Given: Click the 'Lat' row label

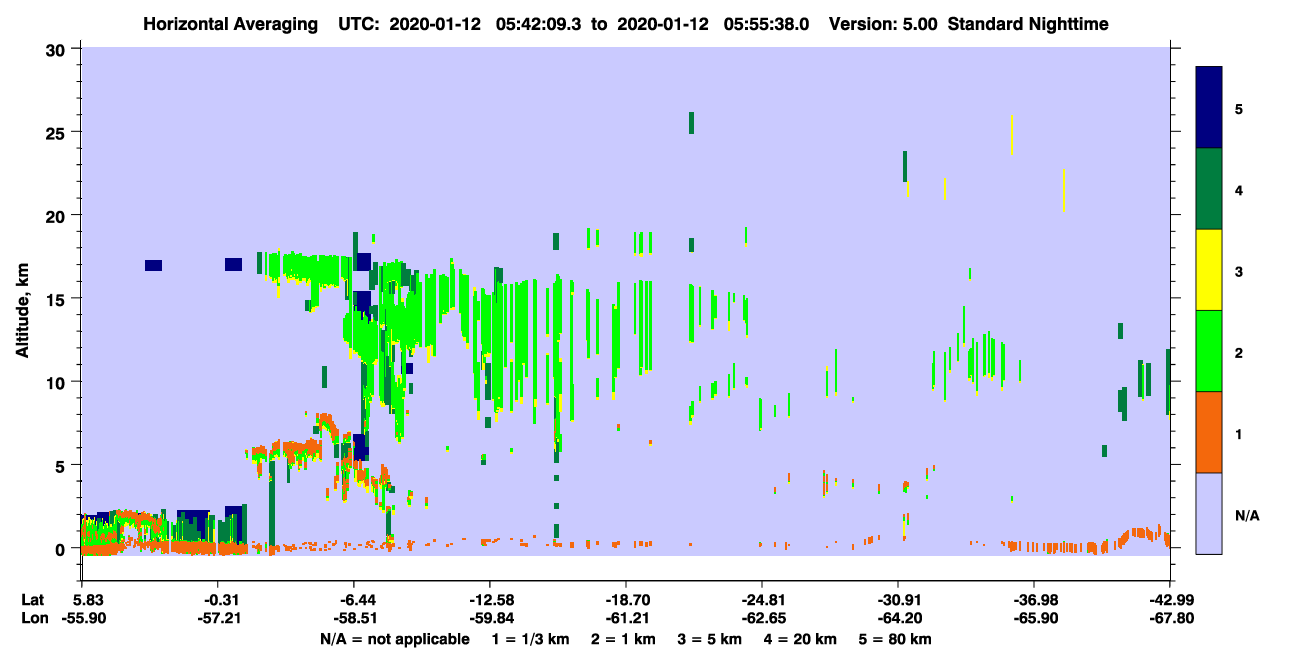Looking at the screenshot, I should (32, 600).
